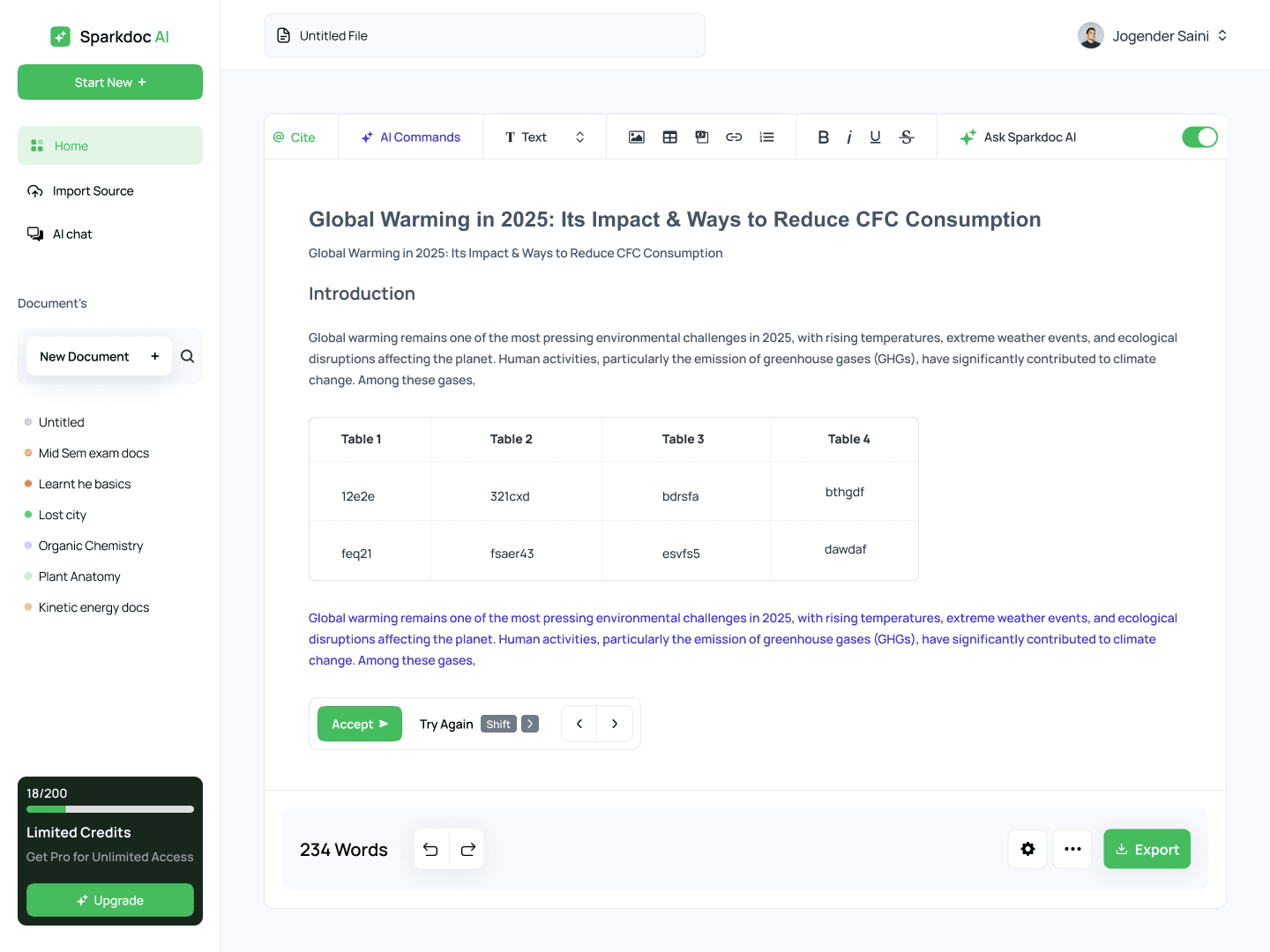Toggle underline formatting

[x=875, y=138]
